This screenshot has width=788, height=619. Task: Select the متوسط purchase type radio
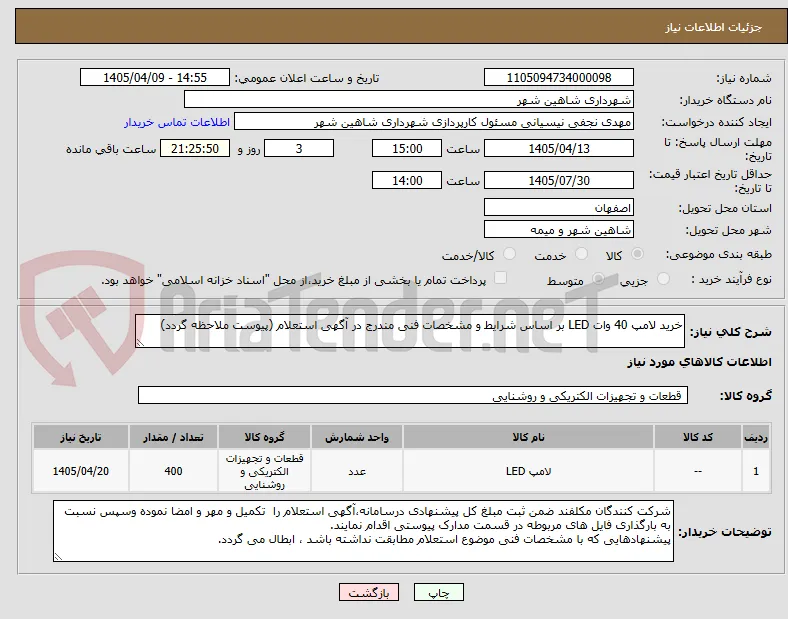click(598, 278)
